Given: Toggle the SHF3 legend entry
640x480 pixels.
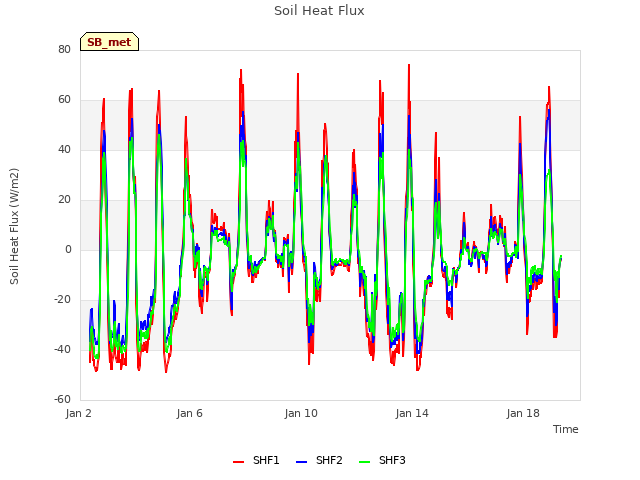Looking at the screenshot, I should [382, 460].
